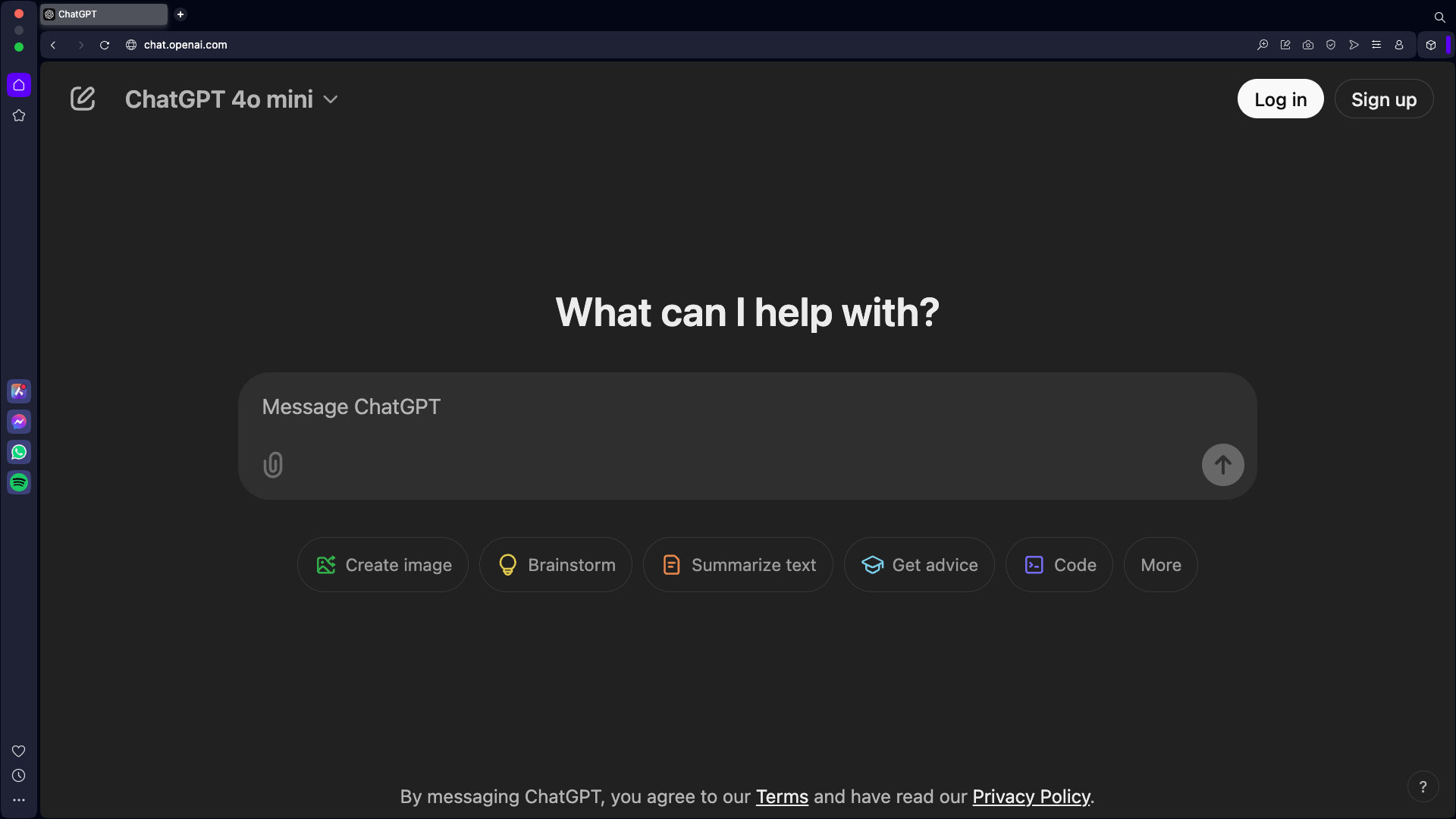
Task: Choose the Summarize text suggestion
Action: click(x=738, y=565)
